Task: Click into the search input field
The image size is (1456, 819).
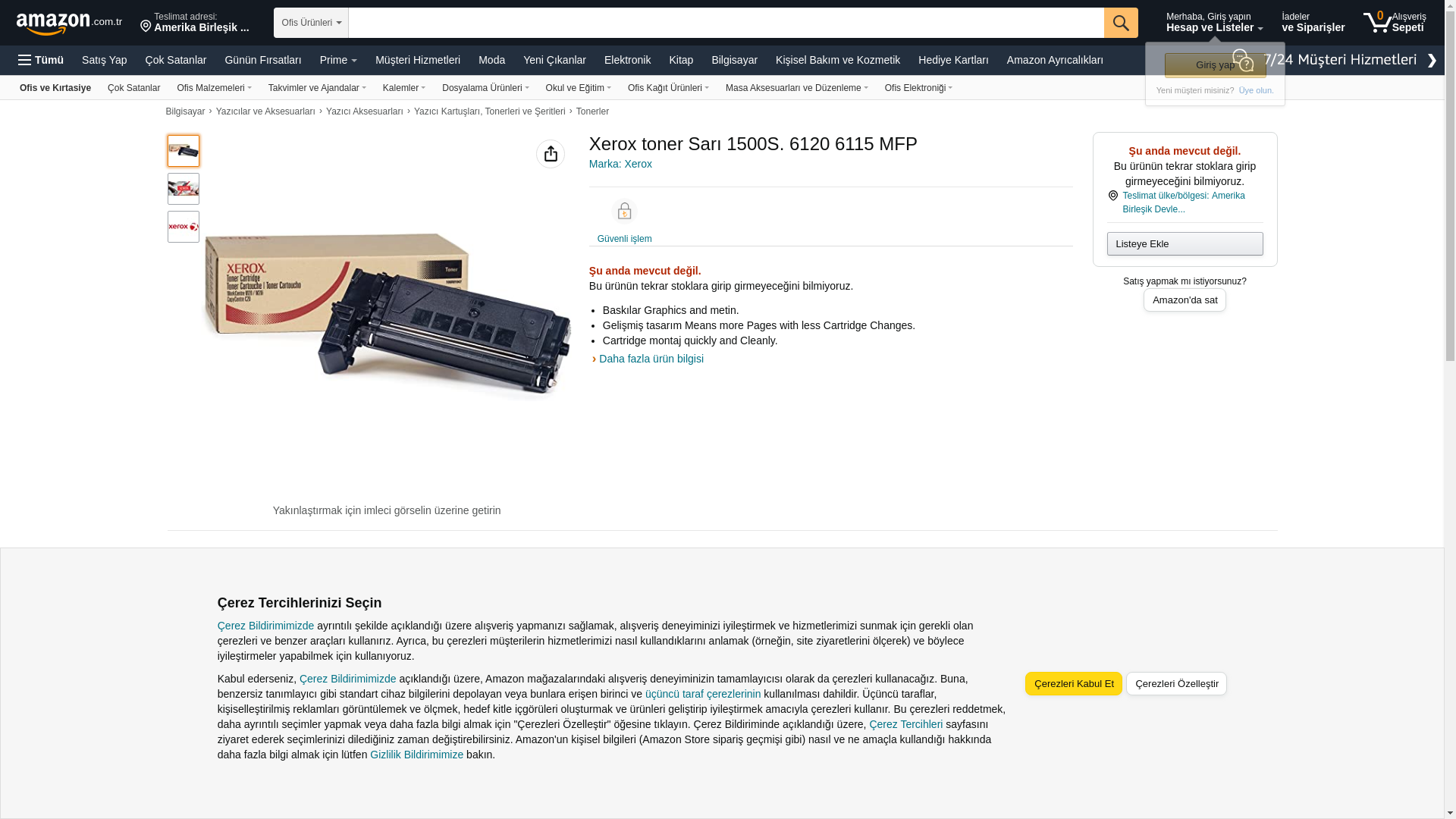Action: pos(726,23)
